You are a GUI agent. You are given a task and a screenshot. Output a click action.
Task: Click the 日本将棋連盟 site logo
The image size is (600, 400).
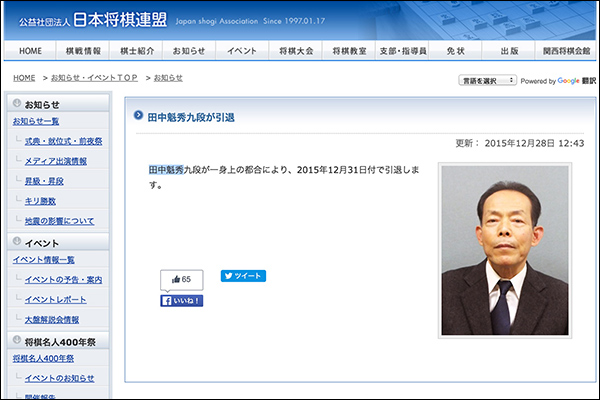coord(95,18)
